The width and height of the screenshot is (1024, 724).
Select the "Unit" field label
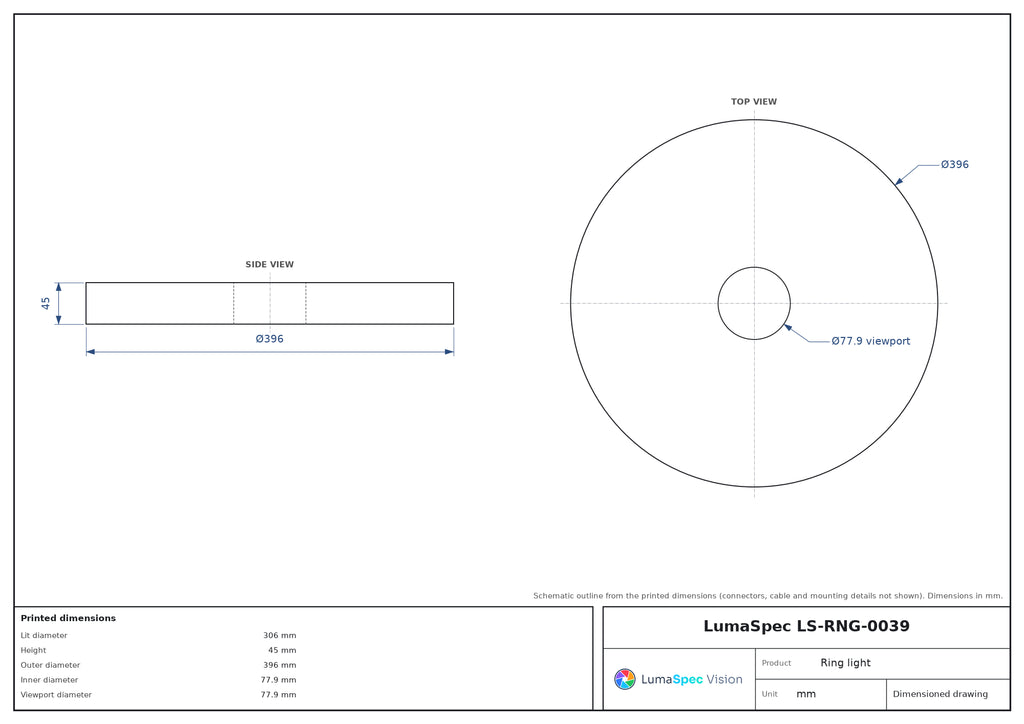pyautogui.click(x=769, y=694)
